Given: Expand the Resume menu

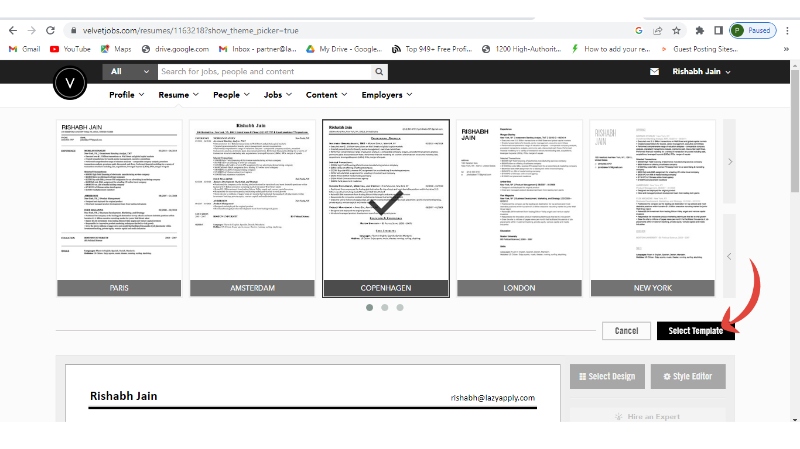Looking at the screenshot, I should point(178,95).
